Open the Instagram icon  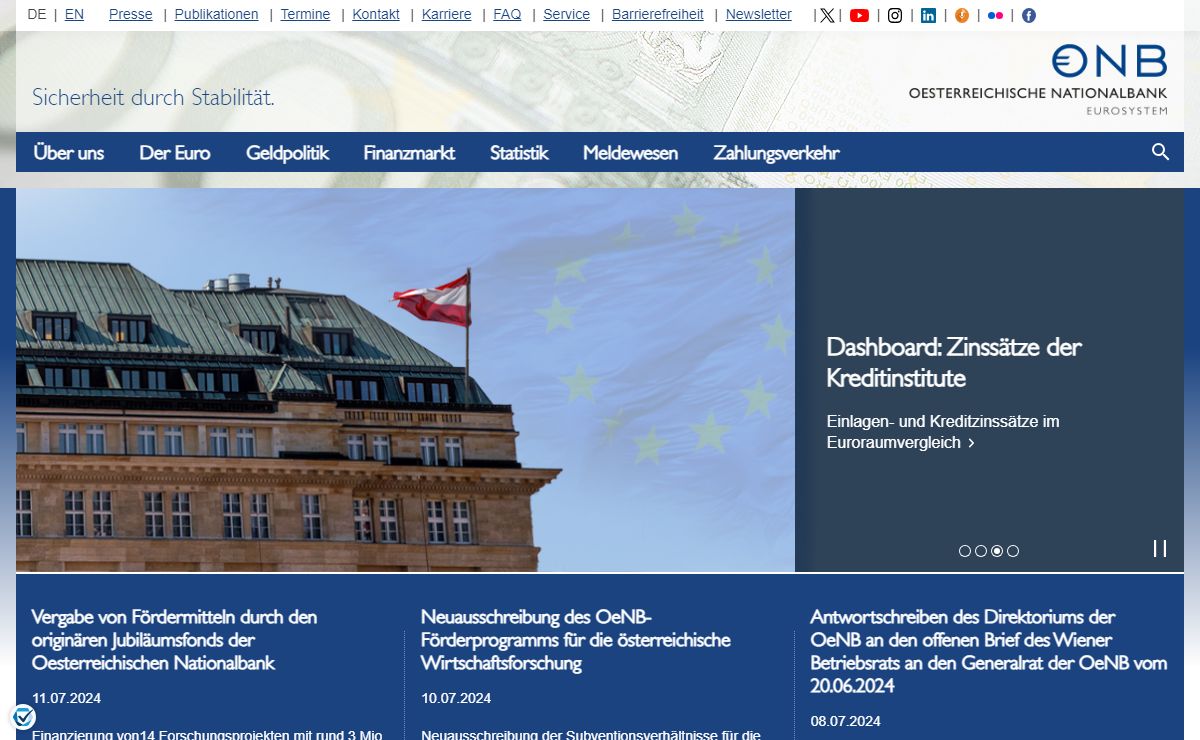(895, 15)
